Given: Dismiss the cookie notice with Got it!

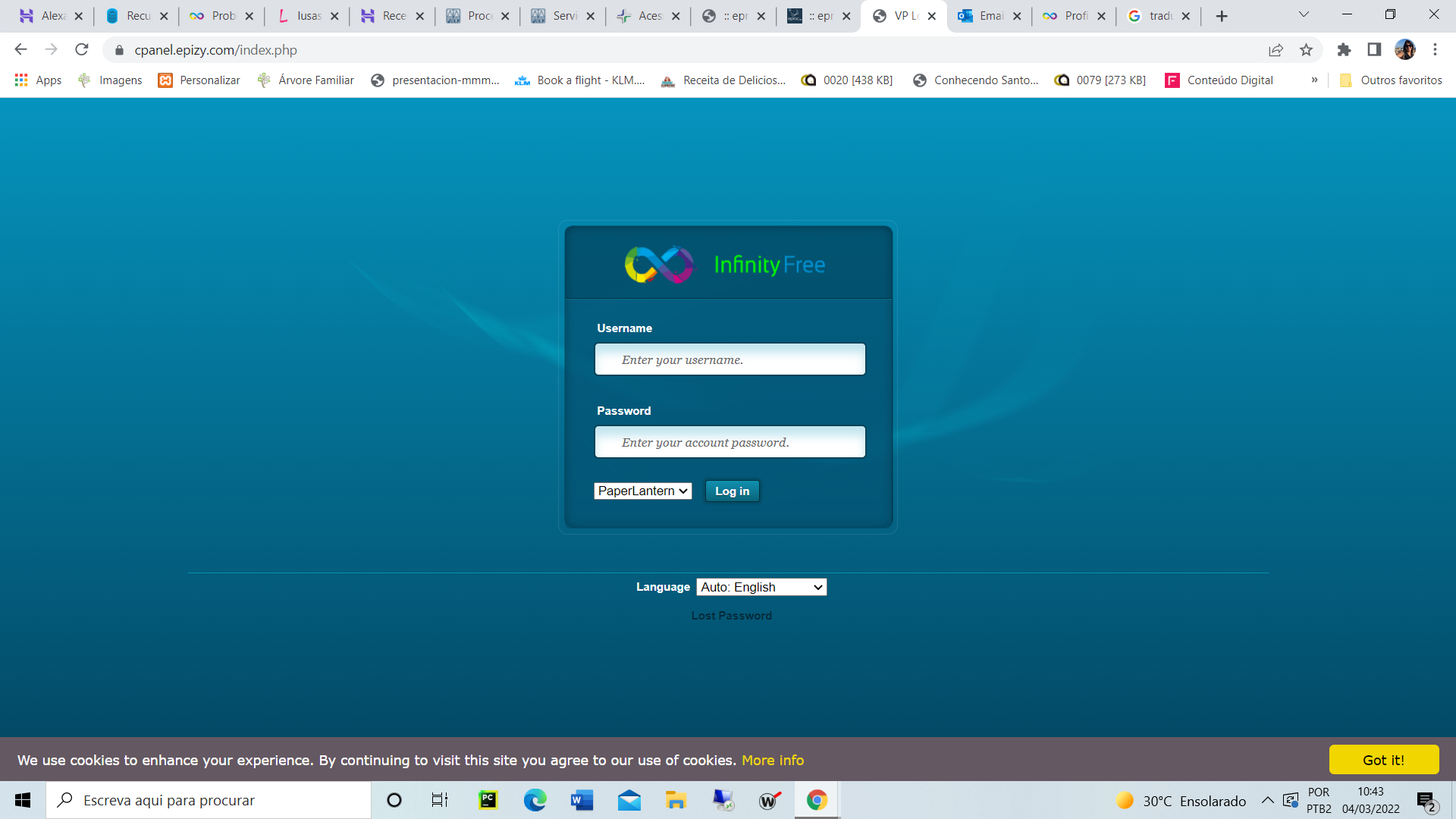Looking at the screenshot, I should (x=1383, y=759).
